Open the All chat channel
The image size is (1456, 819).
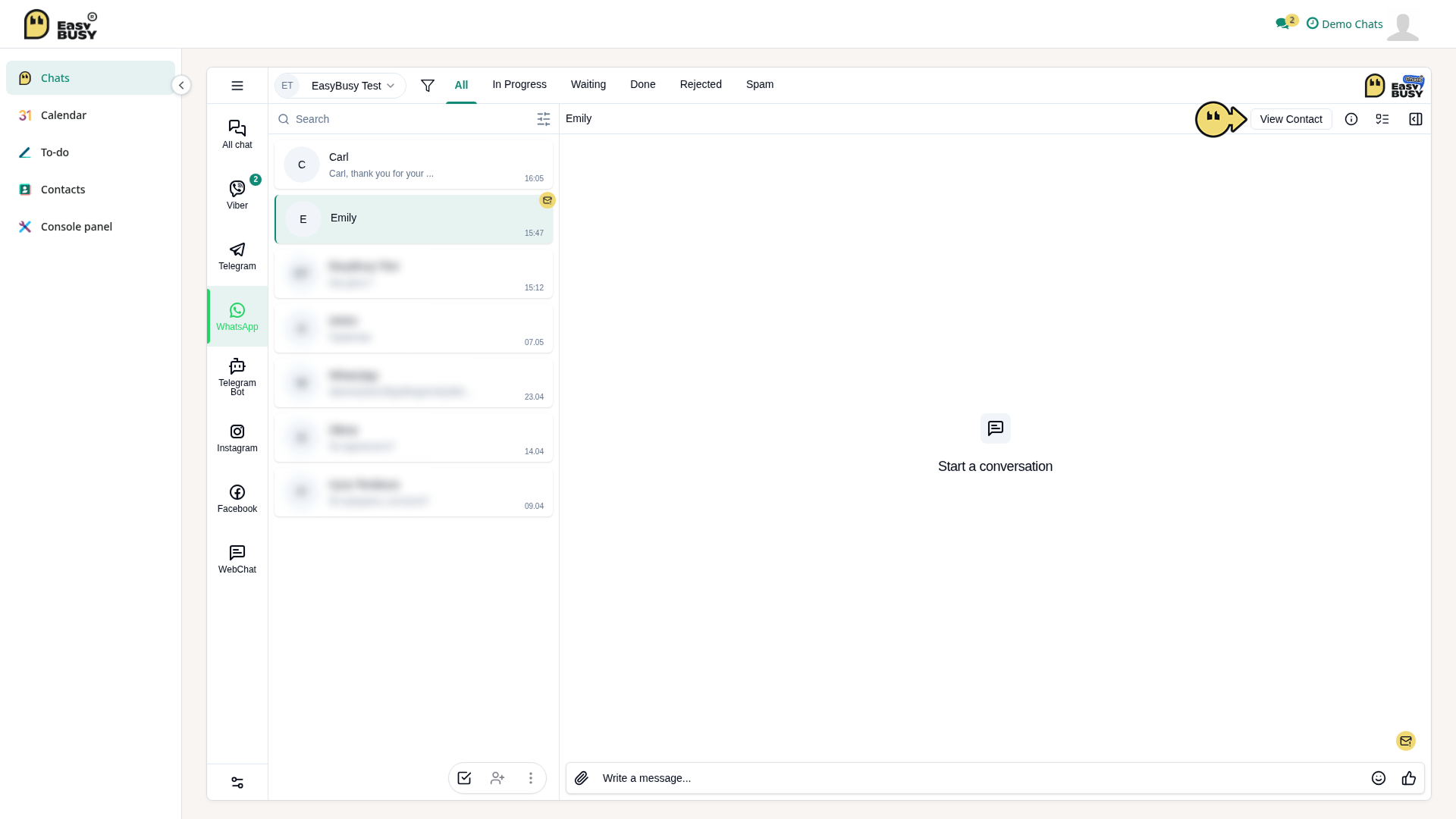(237, 134)
